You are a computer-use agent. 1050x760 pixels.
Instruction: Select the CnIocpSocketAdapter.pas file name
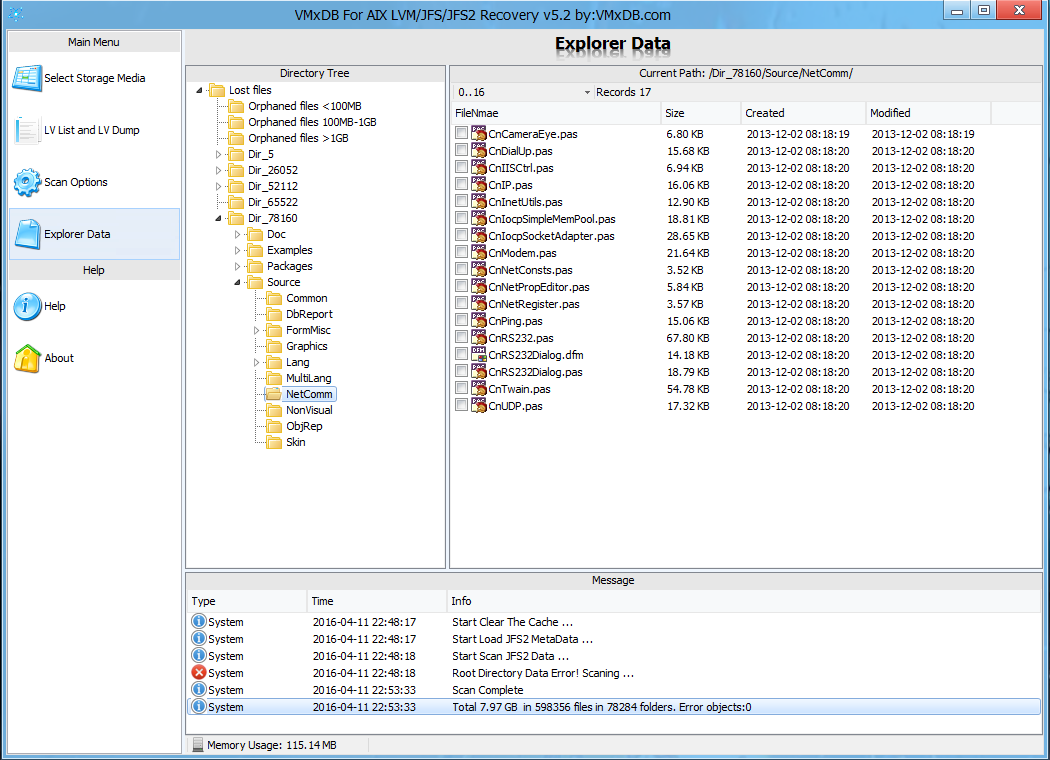click(551, 236)
